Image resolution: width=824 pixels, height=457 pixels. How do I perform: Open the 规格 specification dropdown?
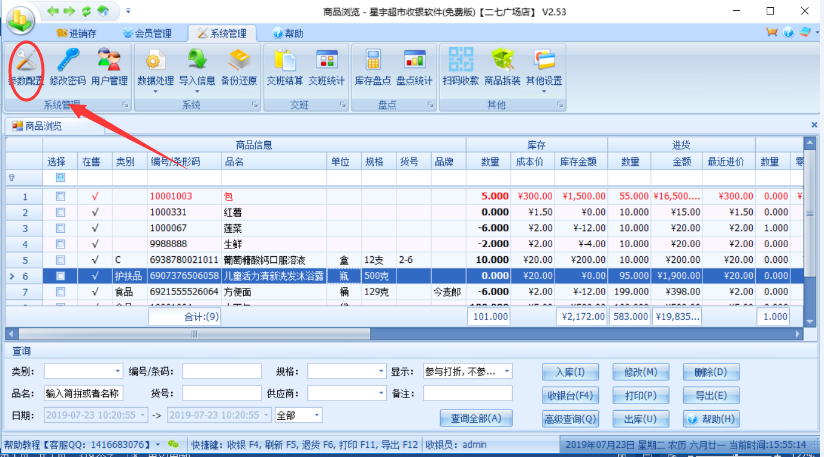[381, 371]
